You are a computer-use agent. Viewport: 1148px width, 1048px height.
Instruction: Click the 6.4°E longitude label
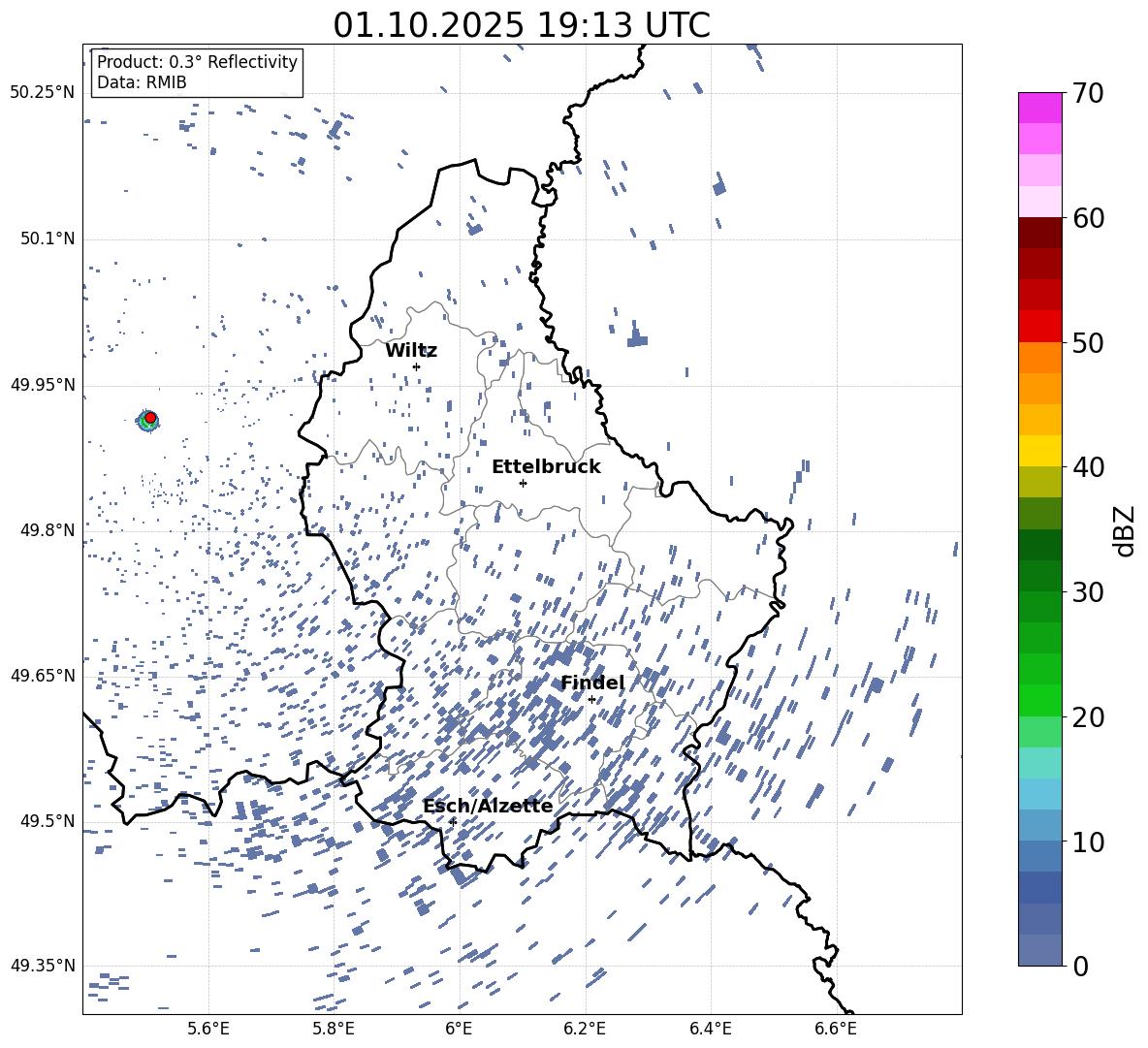coord(710,1029)
